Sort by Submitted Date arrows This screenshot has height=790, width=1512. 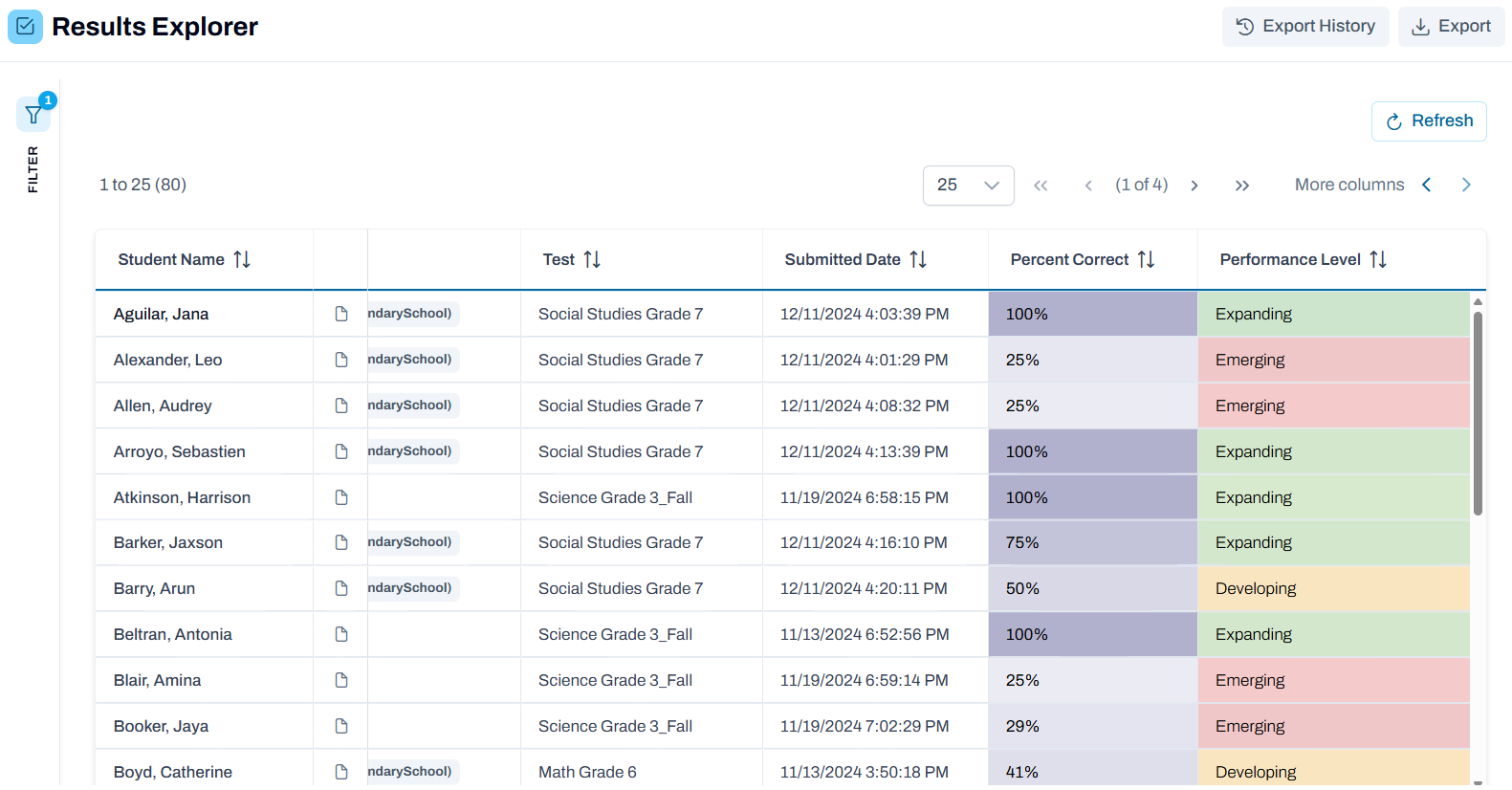click(x=918, y=259)
